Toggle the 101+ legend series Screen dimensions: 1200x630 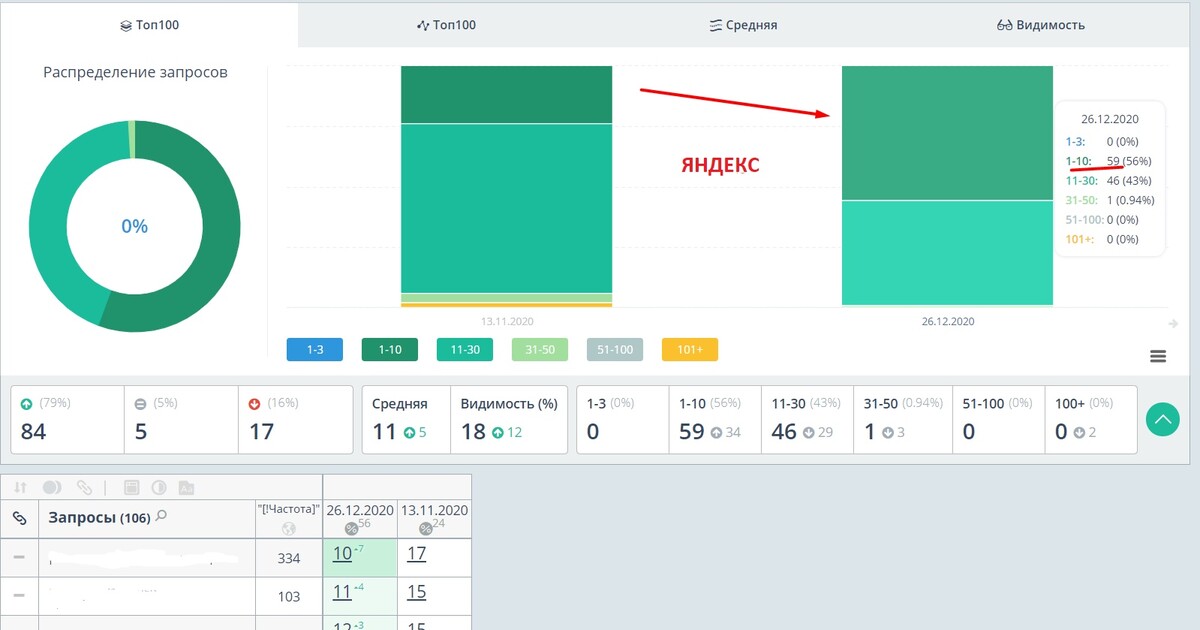pyautogui.click(x=690, y=349)
